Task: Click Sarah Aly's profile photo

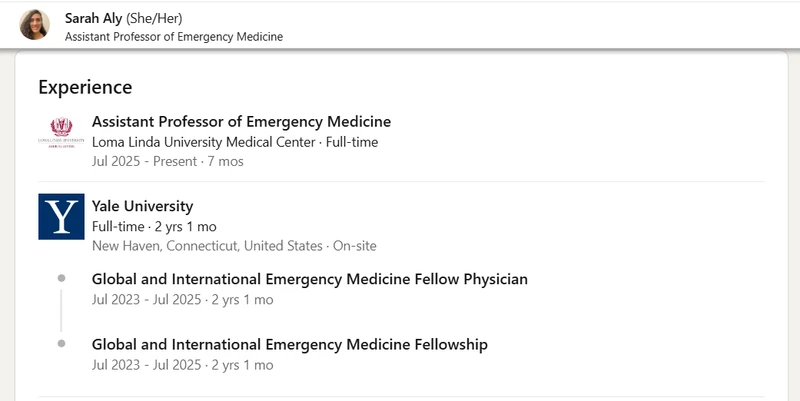Action: [34, 25]
